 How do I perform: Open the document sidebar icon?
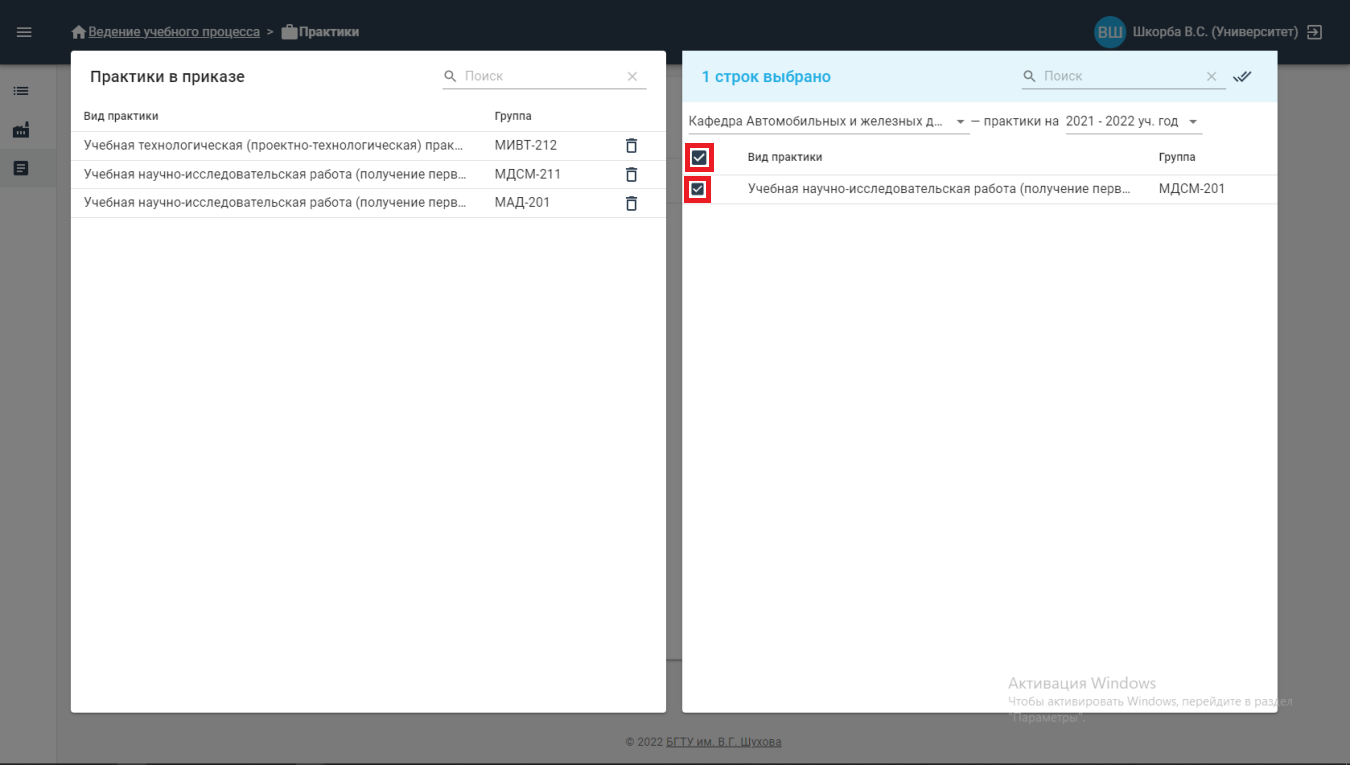click(21, 168)
